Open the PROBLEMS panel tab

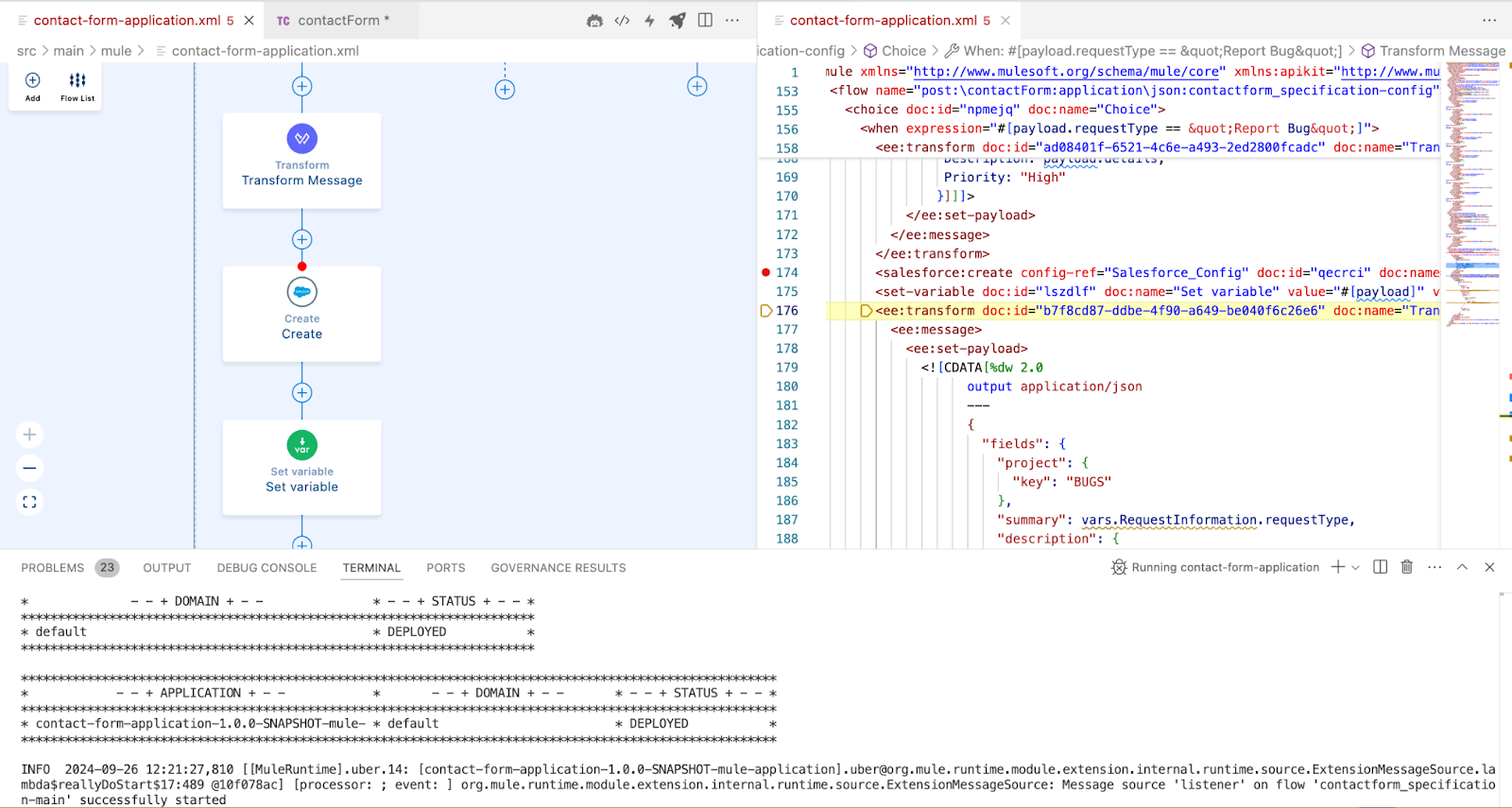click(53, 568)
